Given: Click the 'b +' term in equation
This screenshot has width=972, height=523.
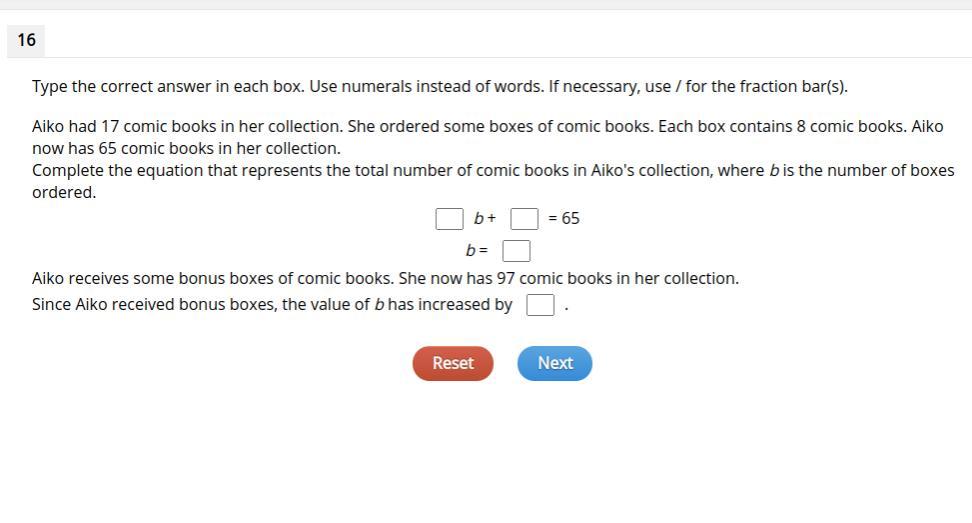Looking at the screenshot, I should [x=485, y=218].
